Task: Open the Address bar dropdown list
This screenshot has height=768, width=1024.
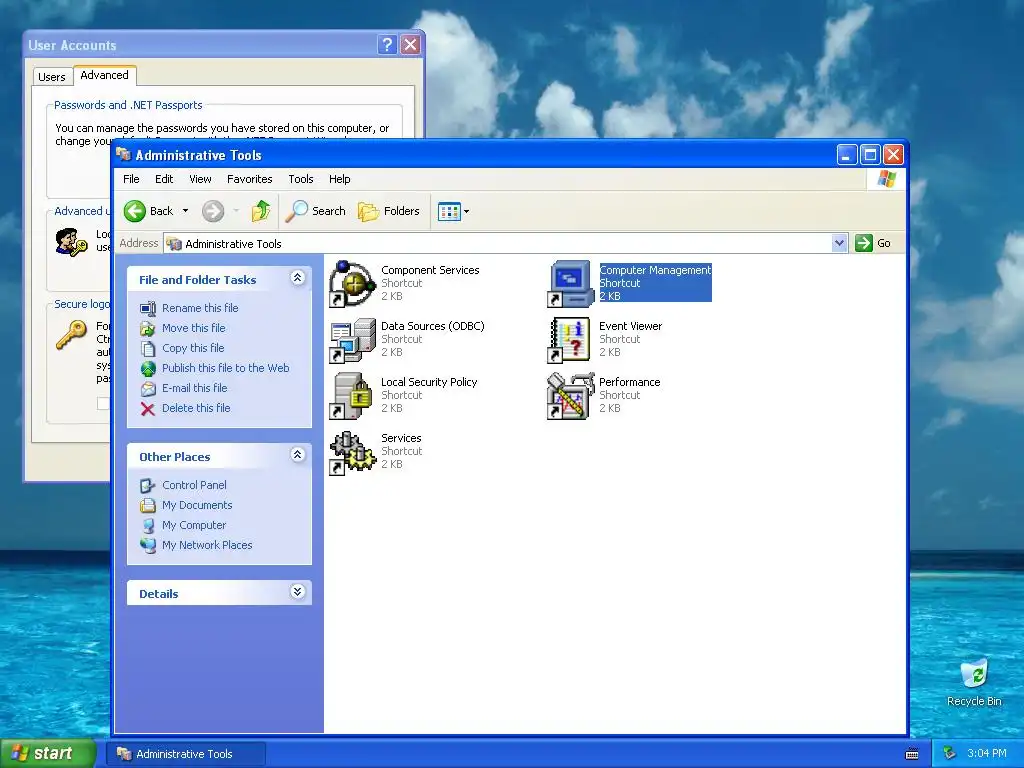Action: (x=840, y=243)
